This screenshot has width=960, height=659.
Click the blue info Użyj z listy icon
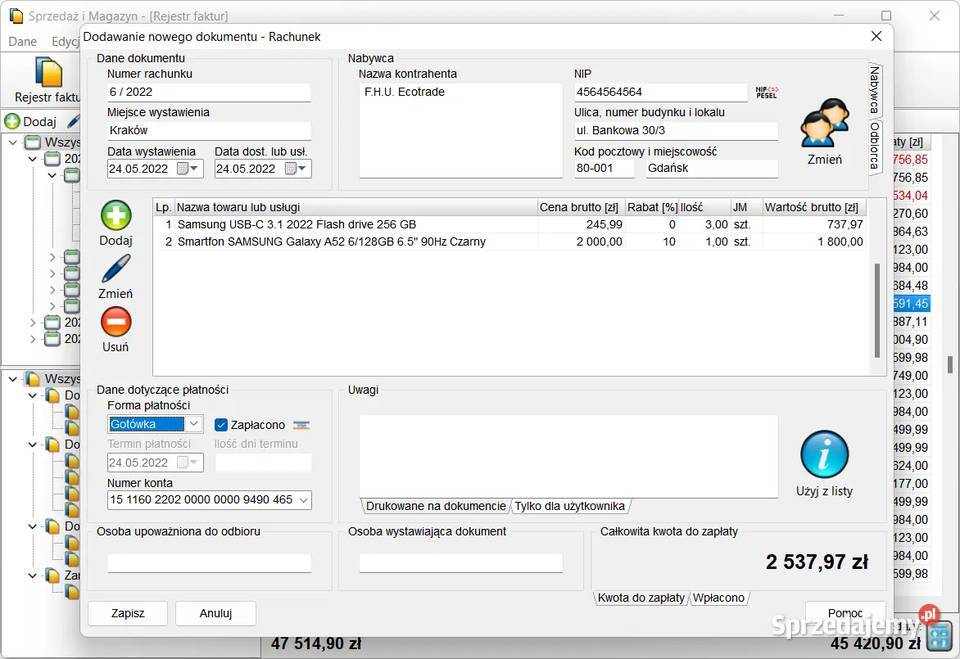click(x=824, y=456)
